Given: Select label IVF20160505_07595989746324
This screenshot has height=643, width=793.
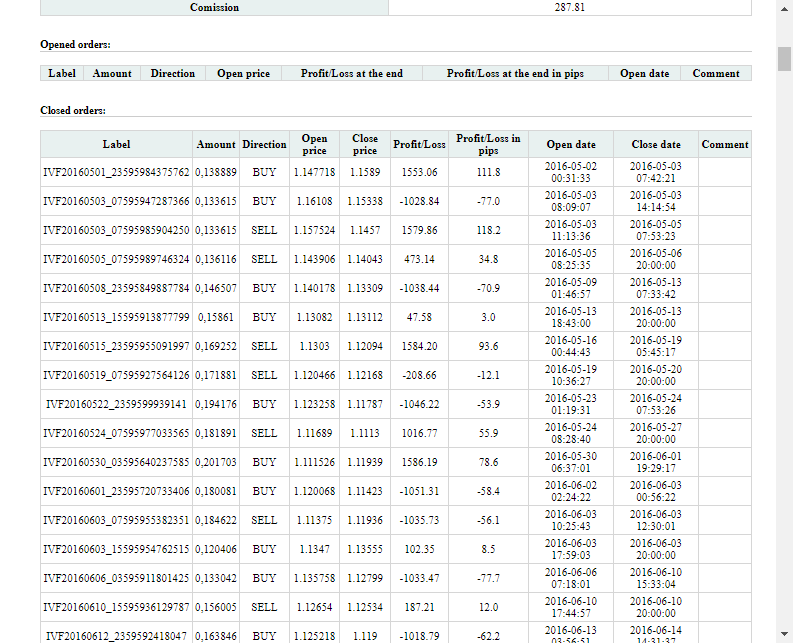Looking at the screenshot, I should [x=116, y=259].
